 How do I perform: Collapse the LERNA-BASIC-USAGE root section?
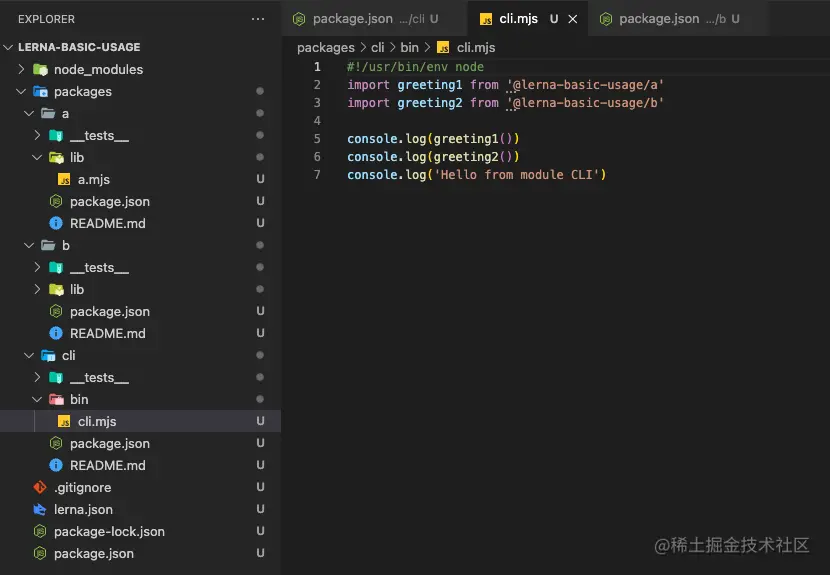8,47
